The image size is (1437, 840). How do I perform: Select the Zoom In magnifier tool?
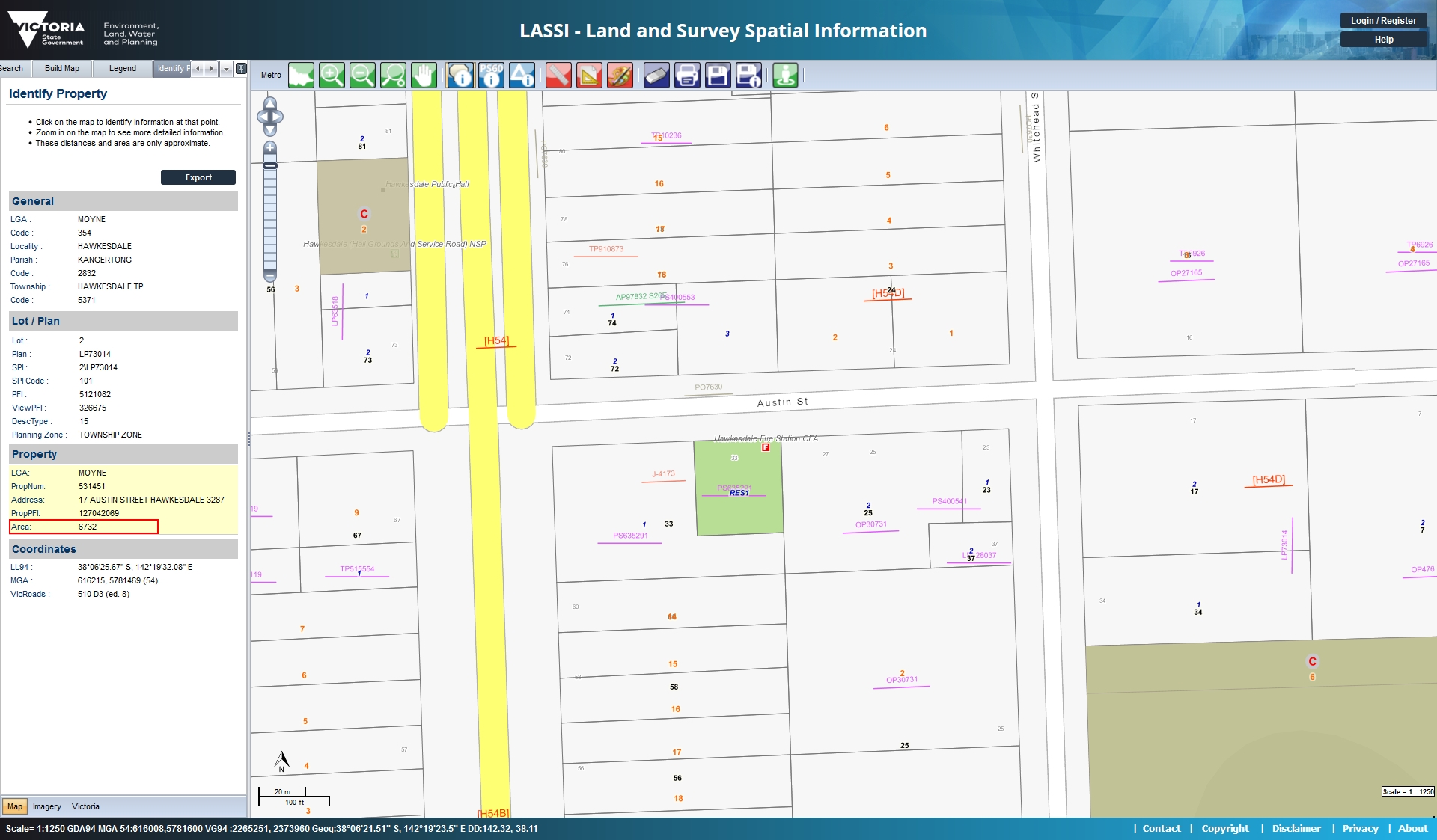coord(332,75)
